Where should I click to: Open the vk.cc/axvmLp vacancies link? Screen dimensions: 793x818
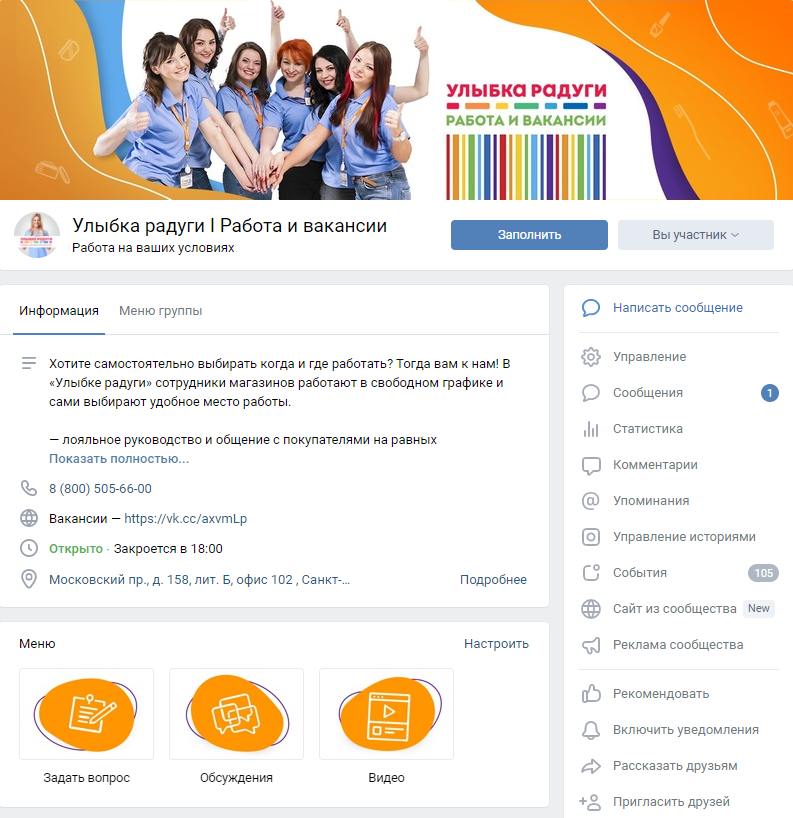186,519
